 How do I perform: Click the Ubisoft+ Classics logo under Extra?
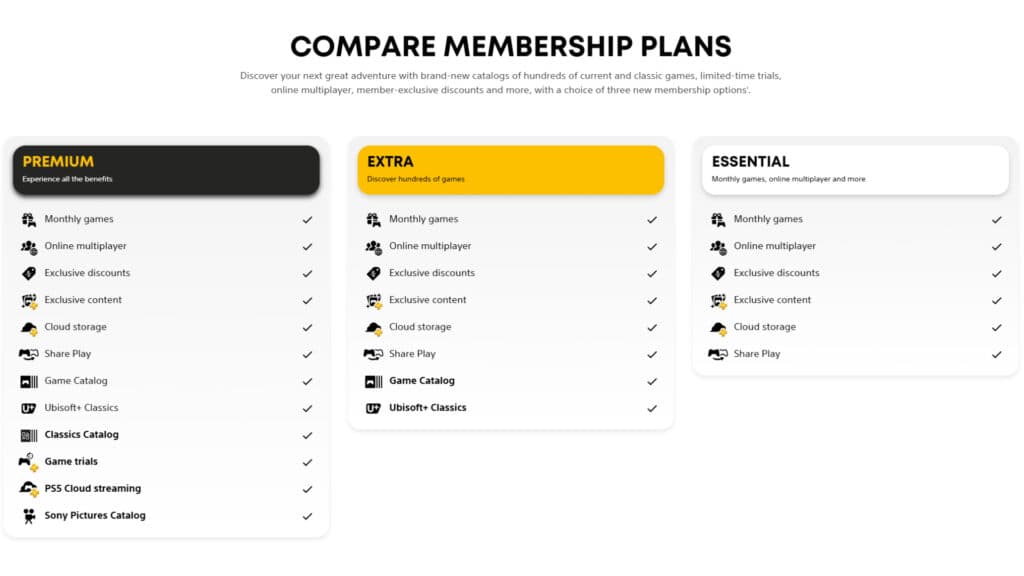pos(372,408)
